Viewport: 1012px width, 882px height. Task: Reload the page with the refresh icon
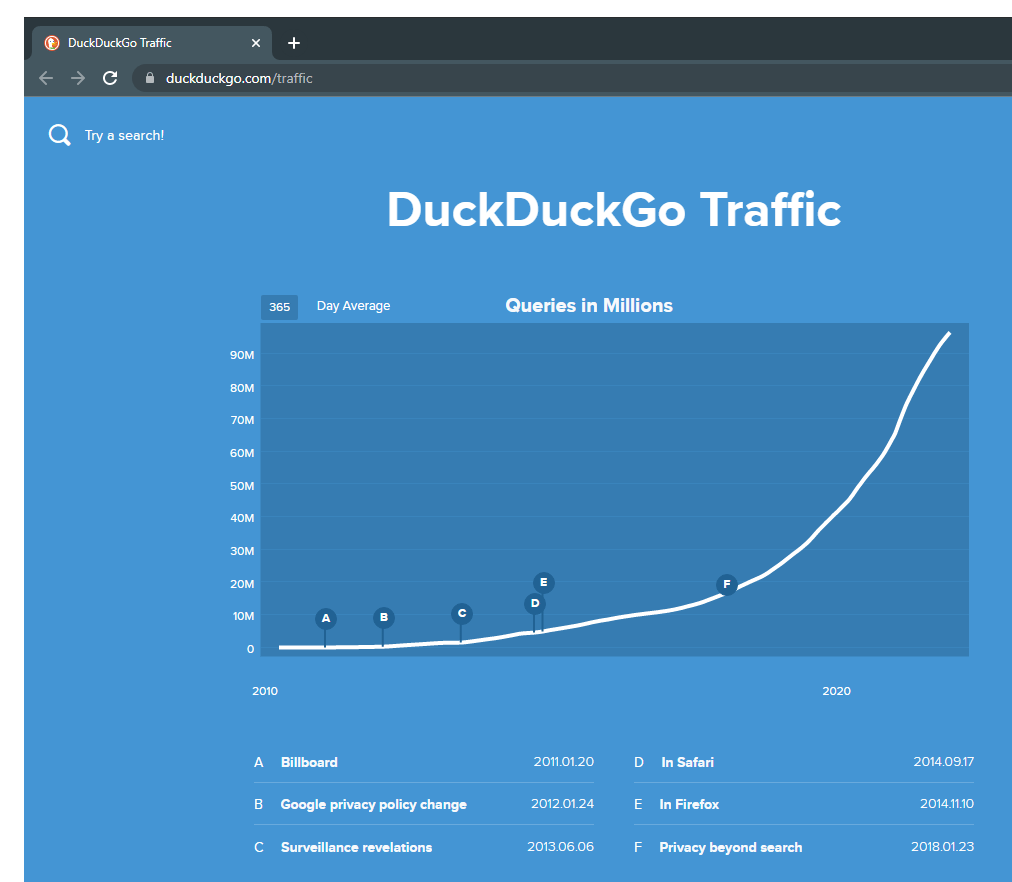[110, 78]
